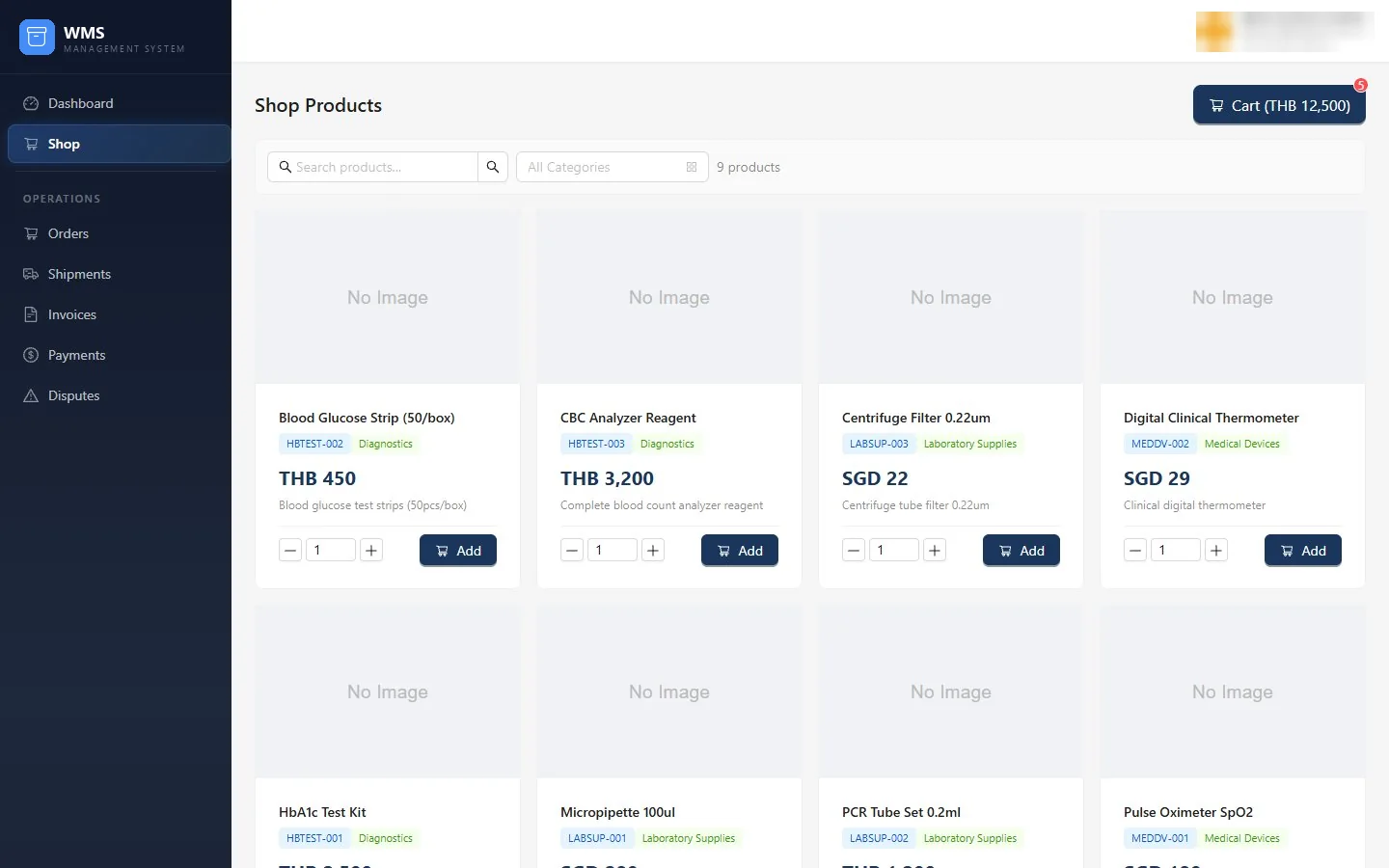Add Centrifuge Filter 0.22um to cart

[1021, 551]
